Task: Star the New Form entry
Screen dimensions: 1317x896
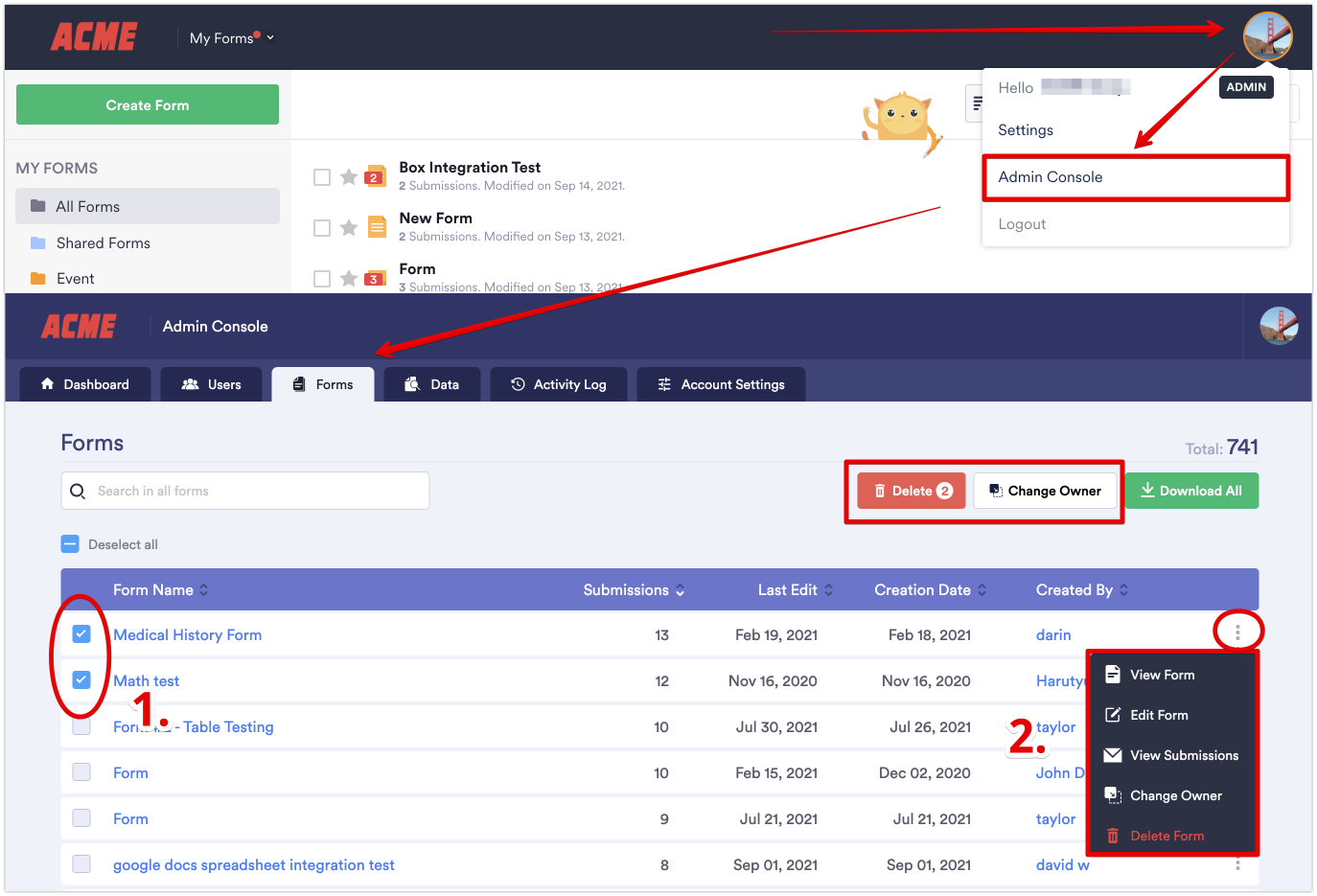Action: [x=349, y=228]
